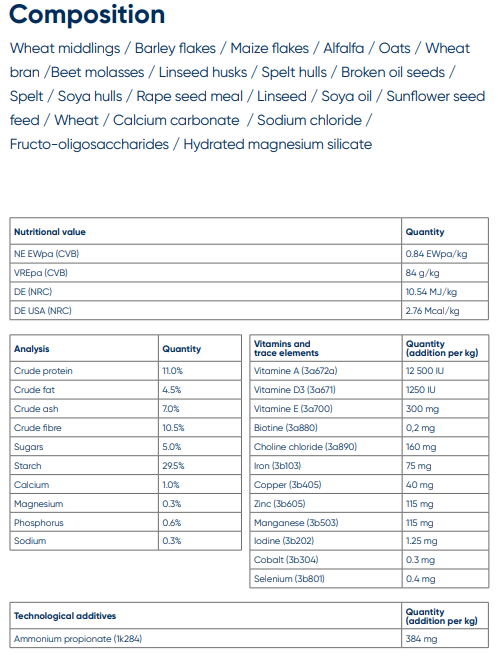This screenshot has width=498, height=658.
Task: Select Vitamine A (3a672a) entry
Action: pyautogui.click(x=295, y=371)
